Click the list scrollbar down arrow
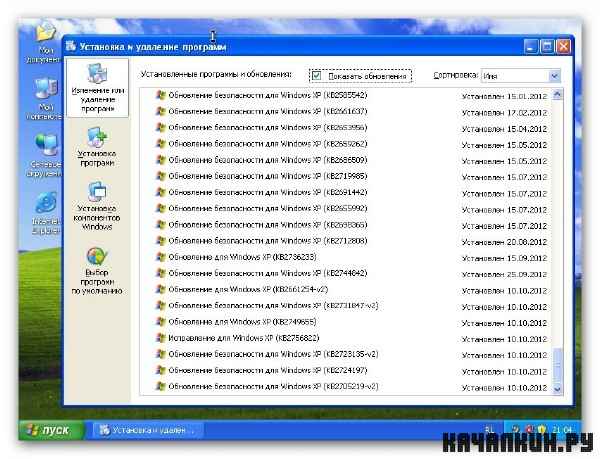600x459 pixels. coord(557,389)
